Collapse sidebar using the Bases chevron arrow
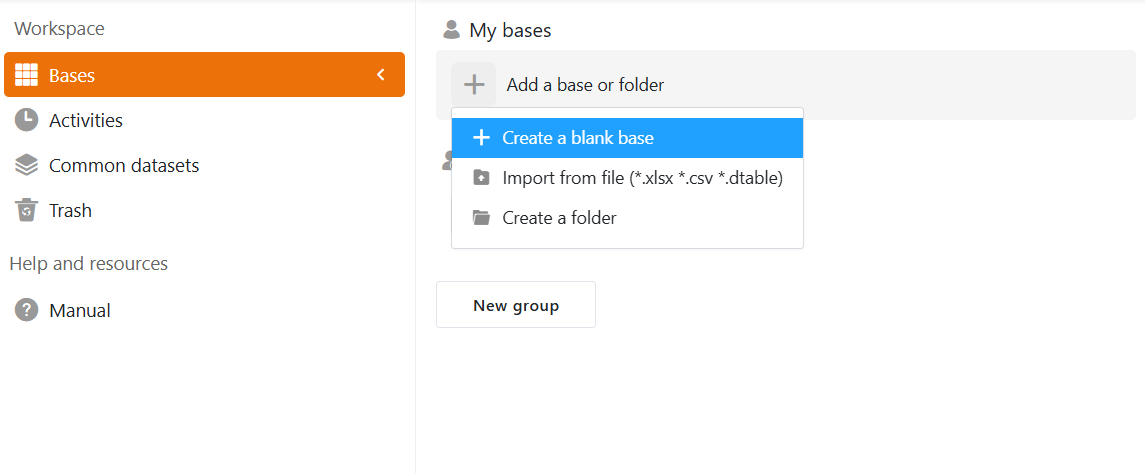The image size is (1145, 473). click(381, 75)
